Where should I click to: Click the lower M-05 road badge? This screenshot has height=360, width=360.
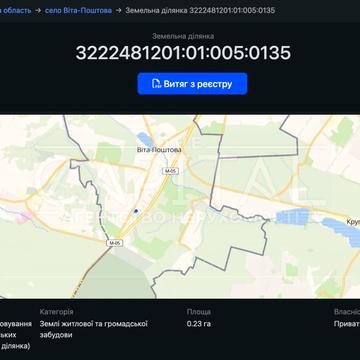[x=115, y=243]
